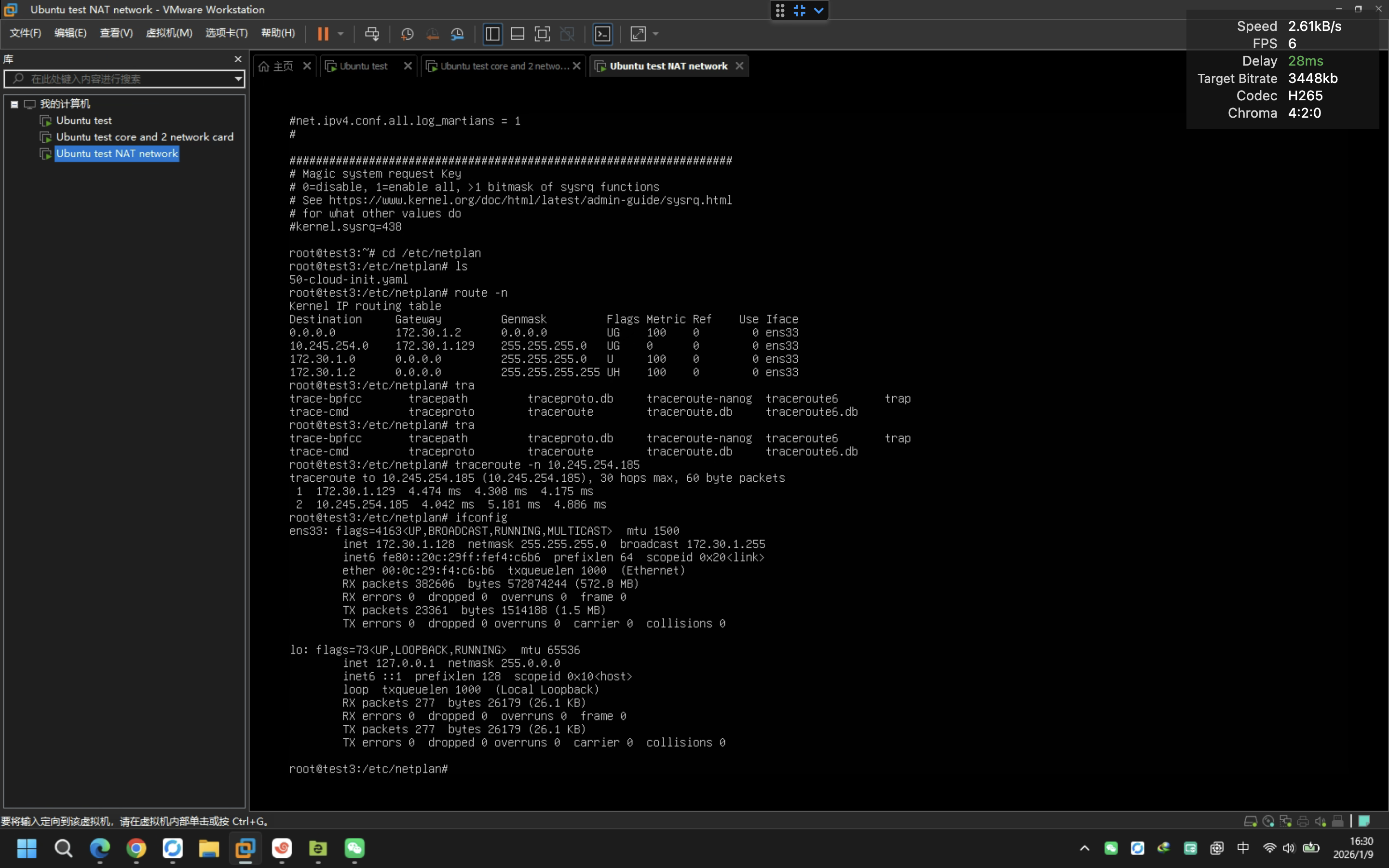The width and height of the screenshot is (1389, 868).
Task: Open the Snapshot Manager
Action: coord(457,34)
